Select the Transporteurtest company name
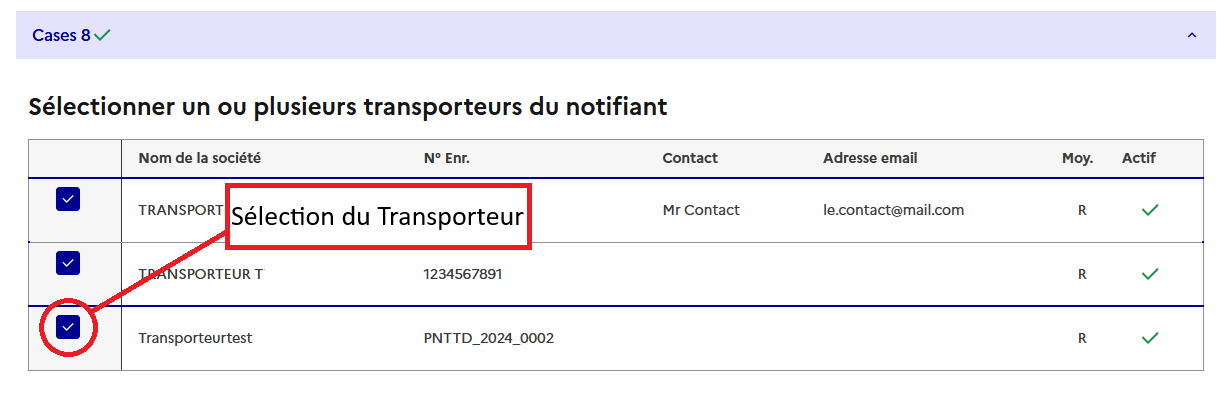 point(195,338)
